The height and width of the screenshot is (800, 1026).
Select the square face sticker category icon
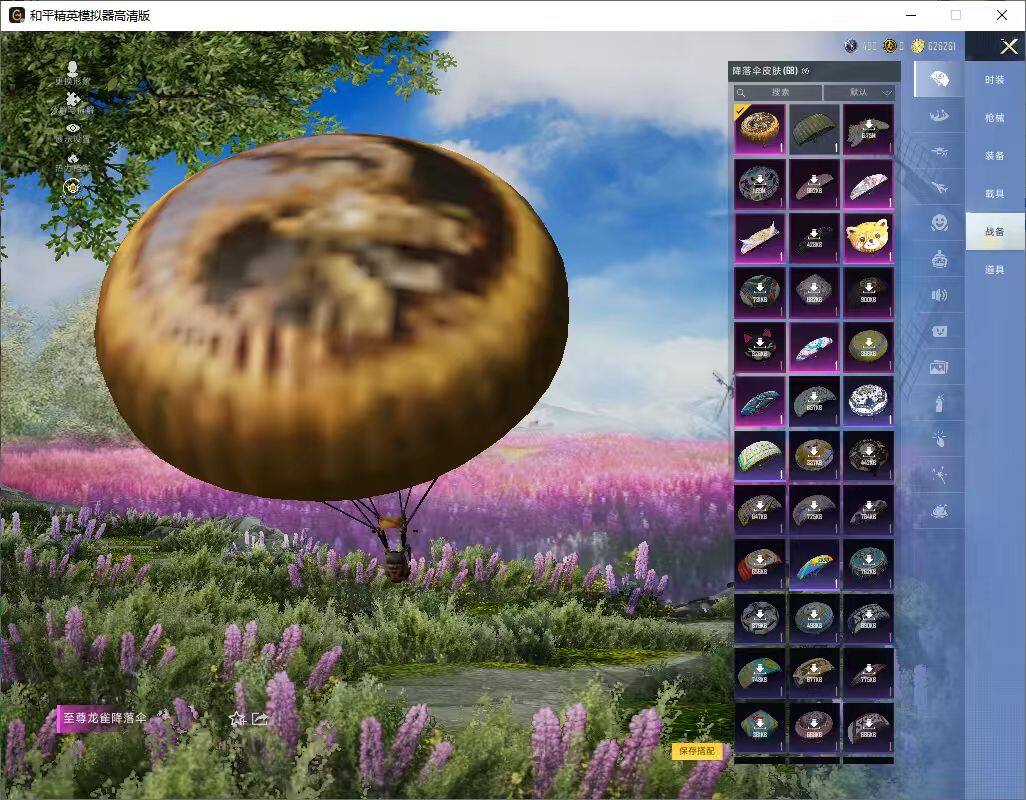[939, 331]
